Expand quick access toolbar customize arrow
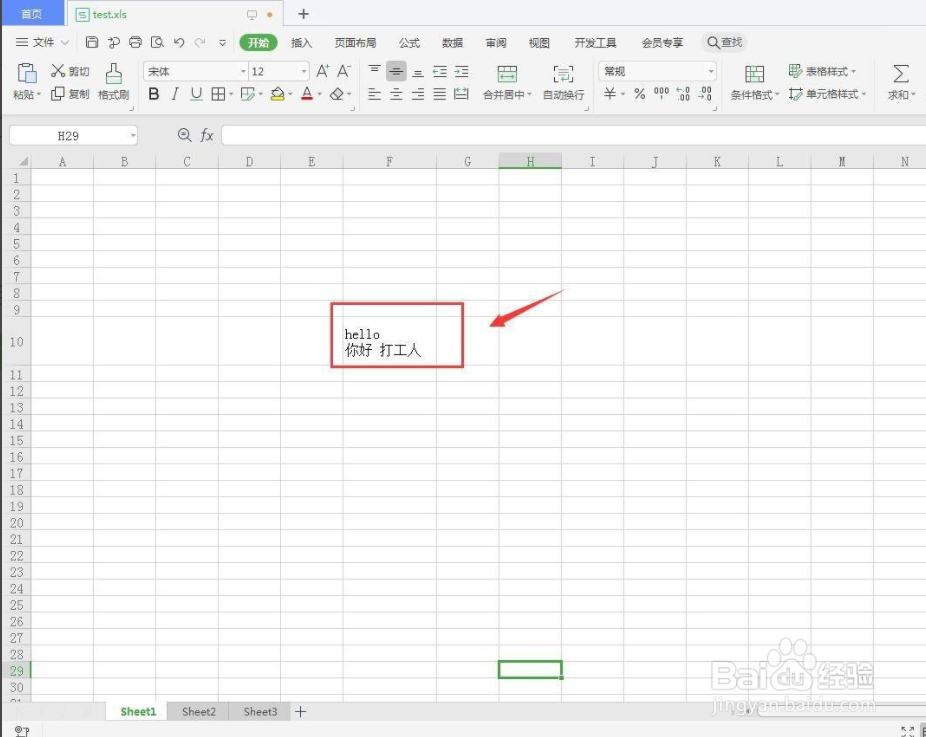 (222, 42)
